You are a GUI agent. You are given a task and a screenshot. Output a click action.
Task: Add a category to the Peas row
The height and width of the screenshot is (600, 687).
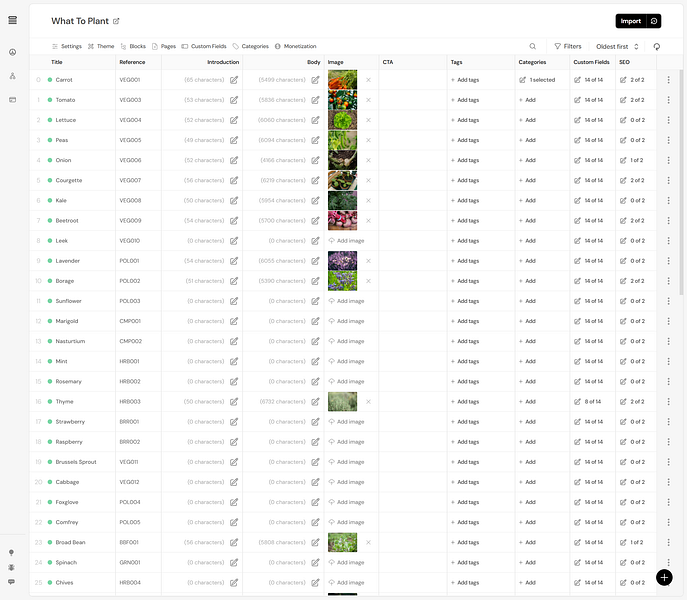point(528,140)
